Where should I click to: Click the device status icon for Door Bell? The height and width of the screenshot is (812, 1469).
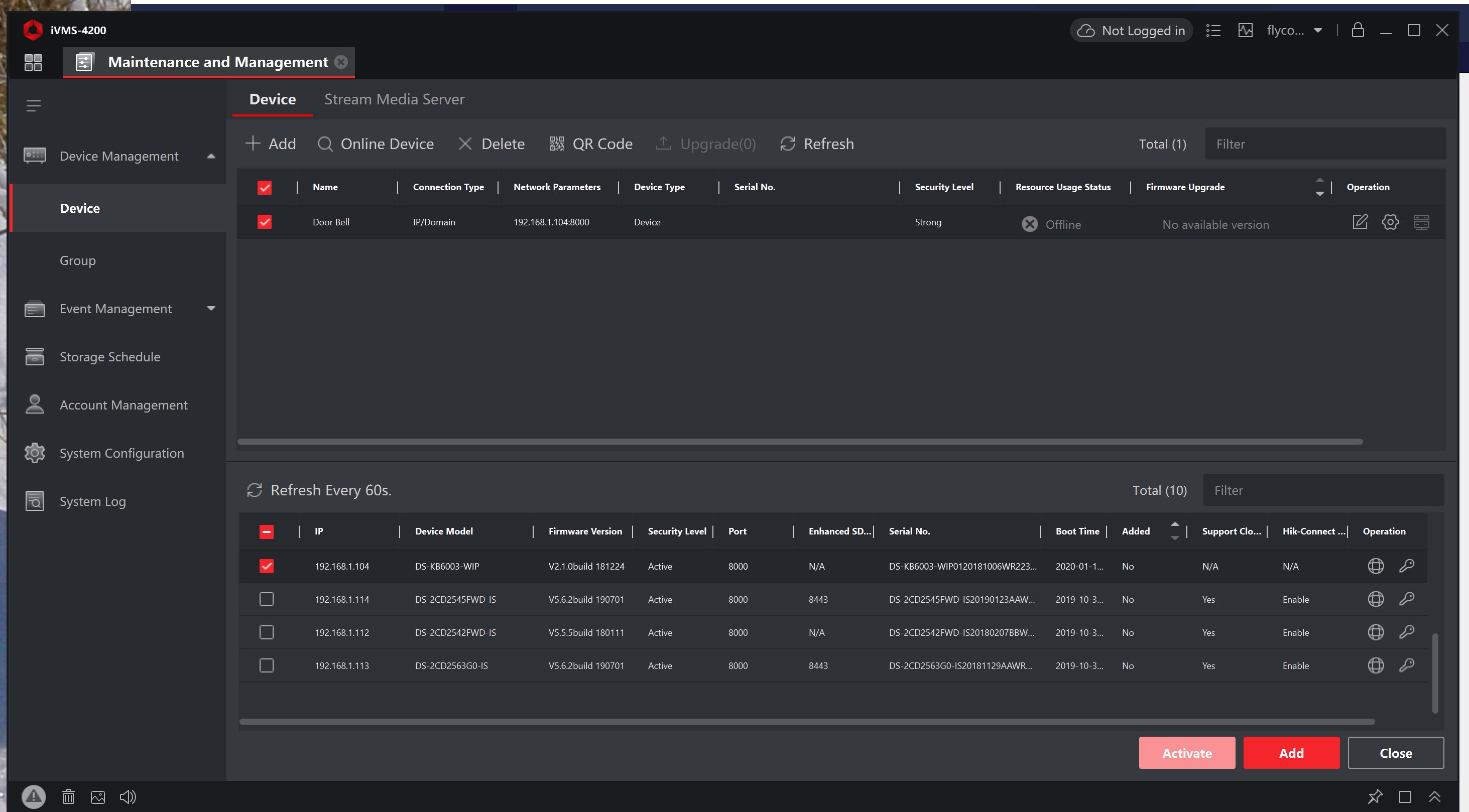1421,222
